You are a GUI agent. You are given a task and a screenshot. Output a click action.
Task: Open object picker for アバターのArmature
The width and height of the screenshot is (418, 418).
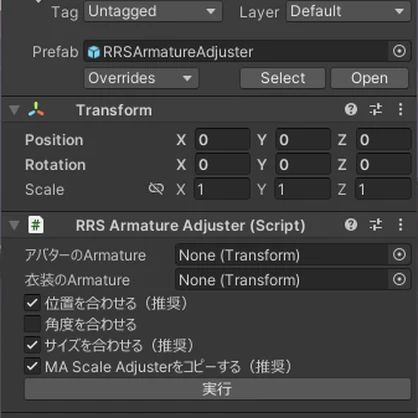pos(399,255)
